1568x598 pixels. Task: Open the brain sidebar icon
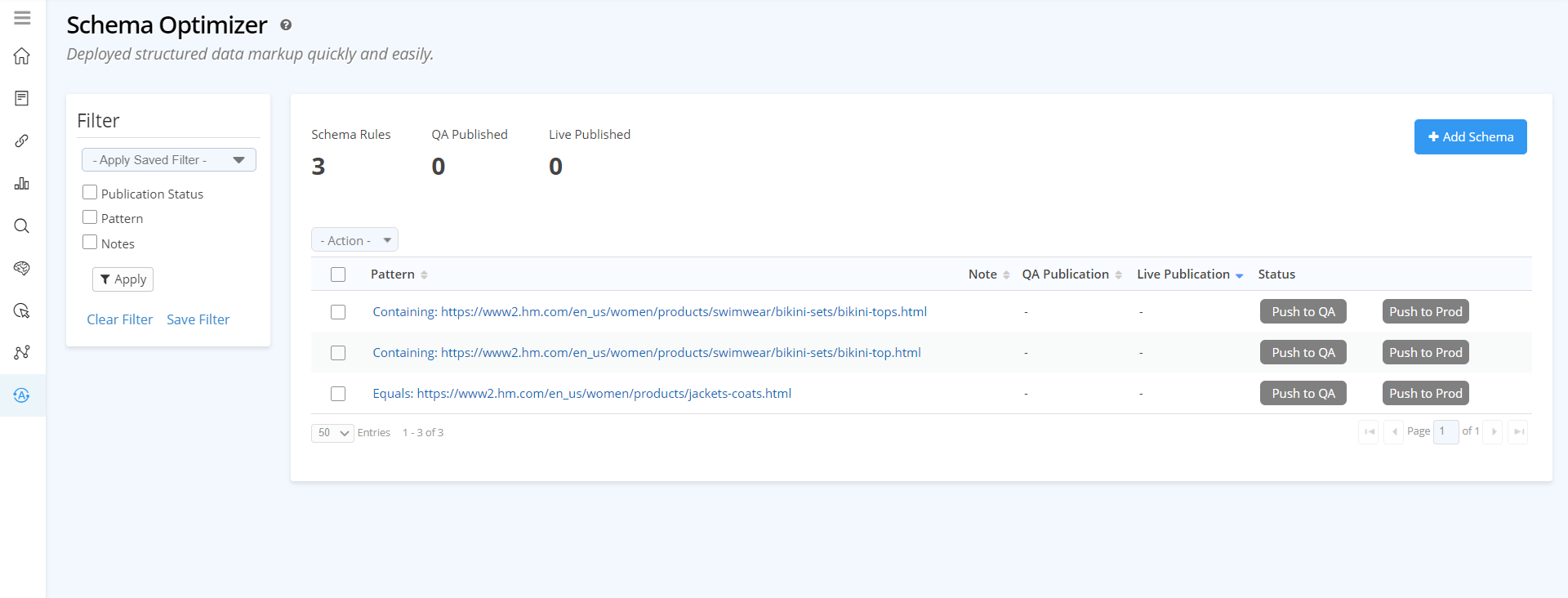22,269
